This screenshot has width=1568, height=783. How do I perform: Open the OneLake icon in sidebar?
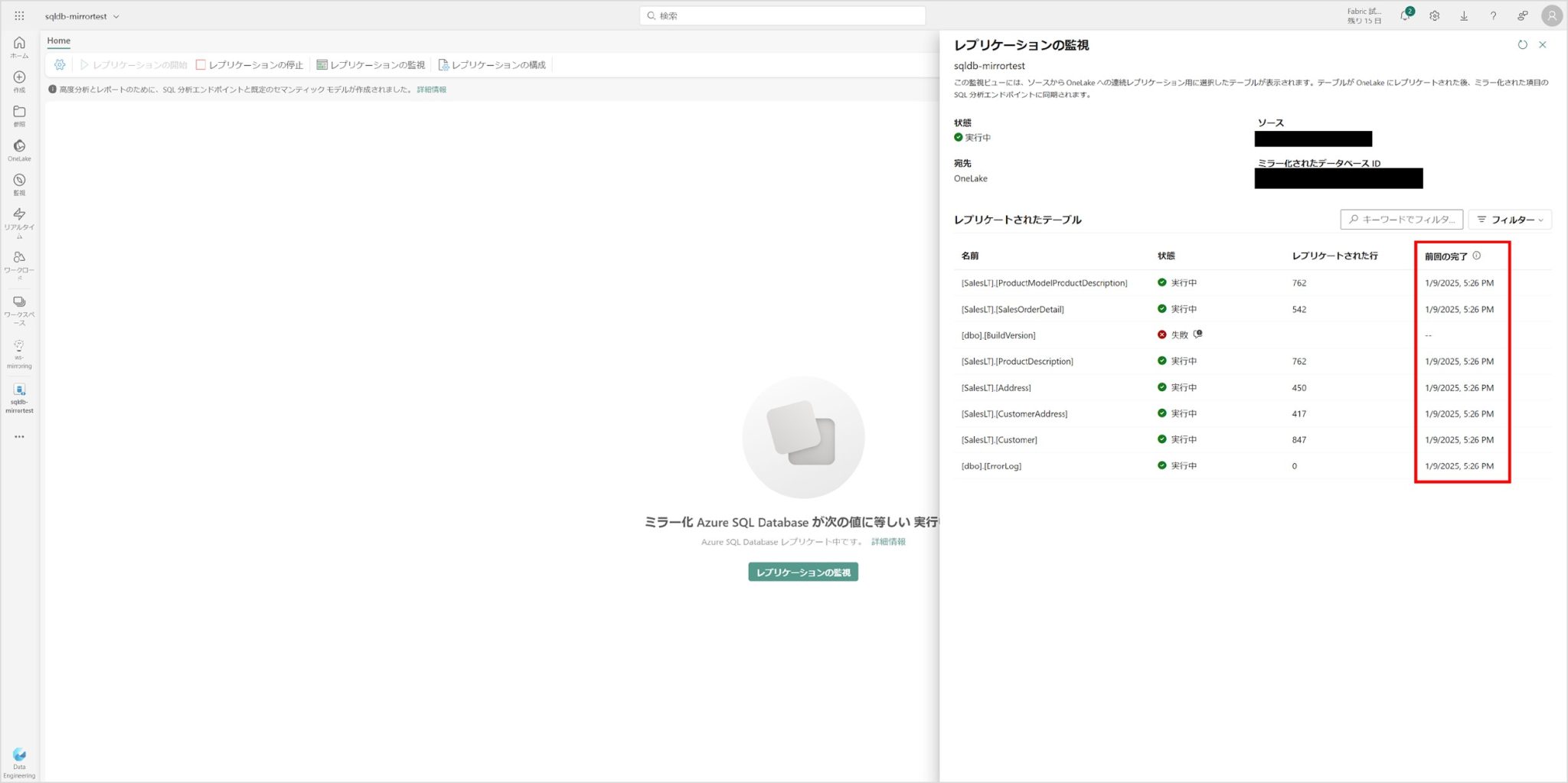pyautogui.click(x=19, y=146)
